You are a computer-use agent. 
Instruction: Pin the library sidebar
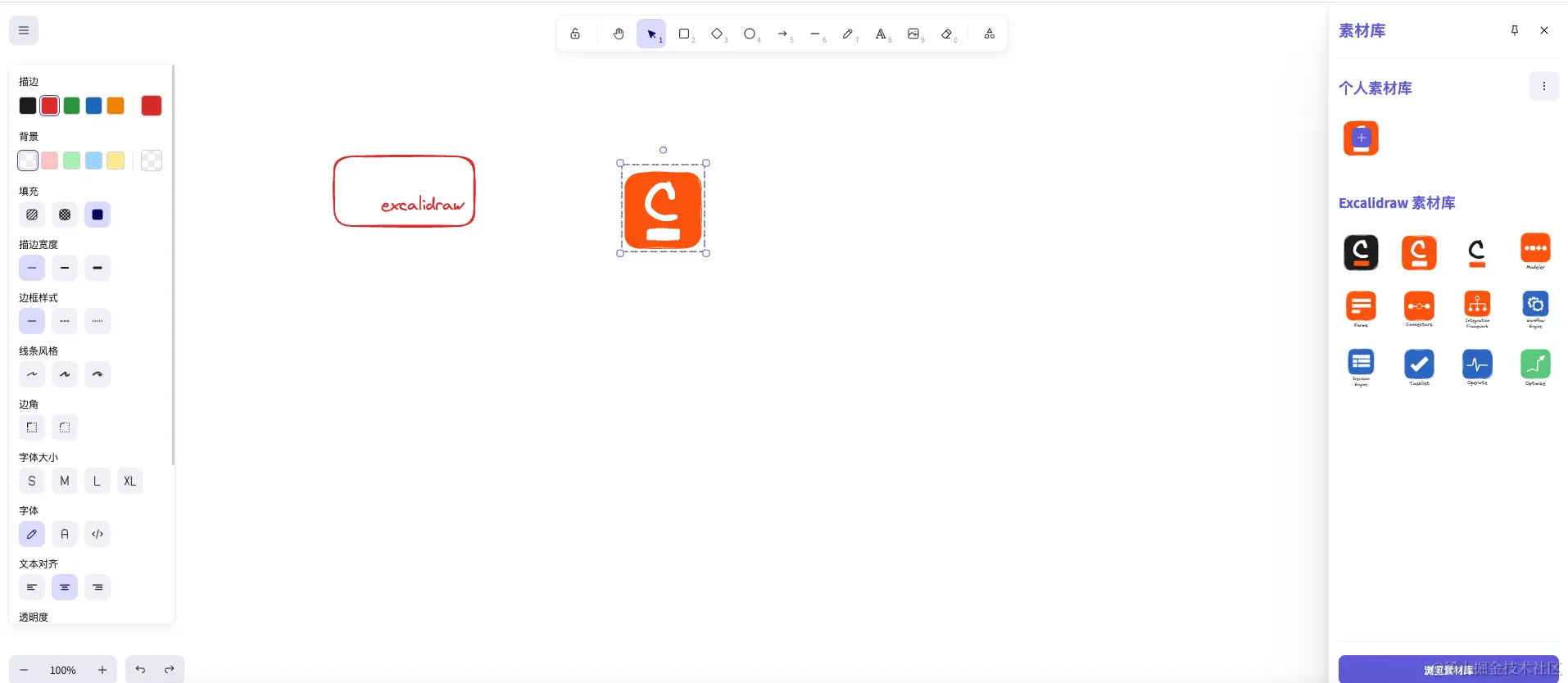1515,30
